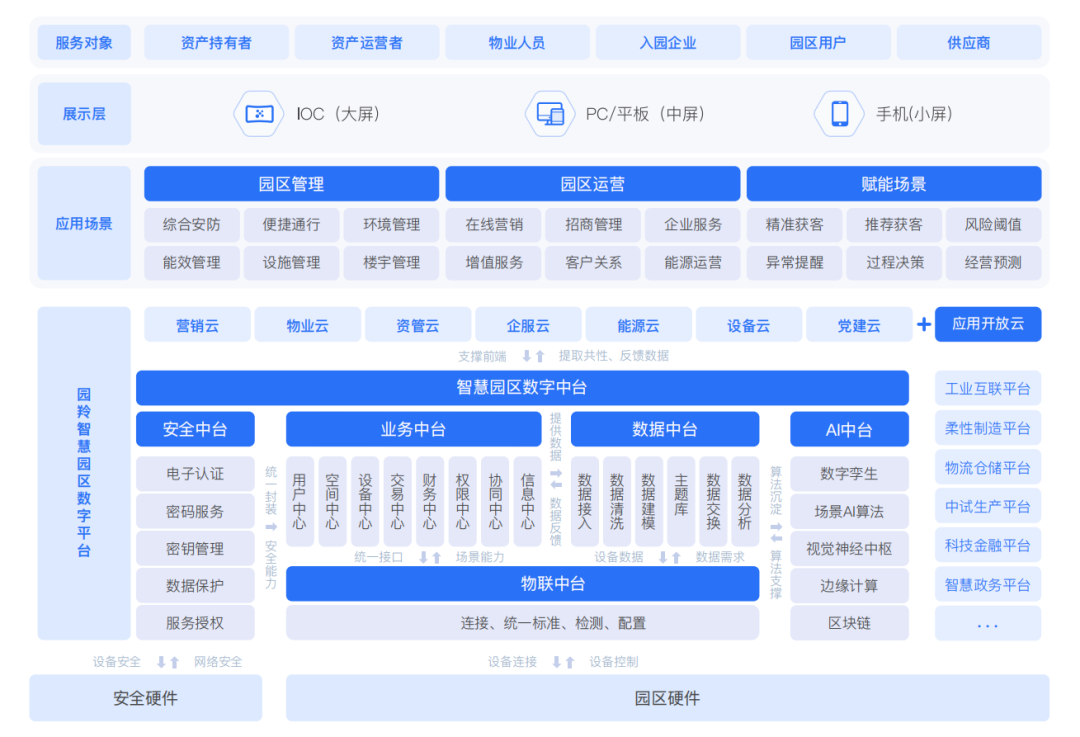Select 工业互联平台 in the right column
Image resolution: width=1080 pixels, height=737 pixels.
[987, 388]
